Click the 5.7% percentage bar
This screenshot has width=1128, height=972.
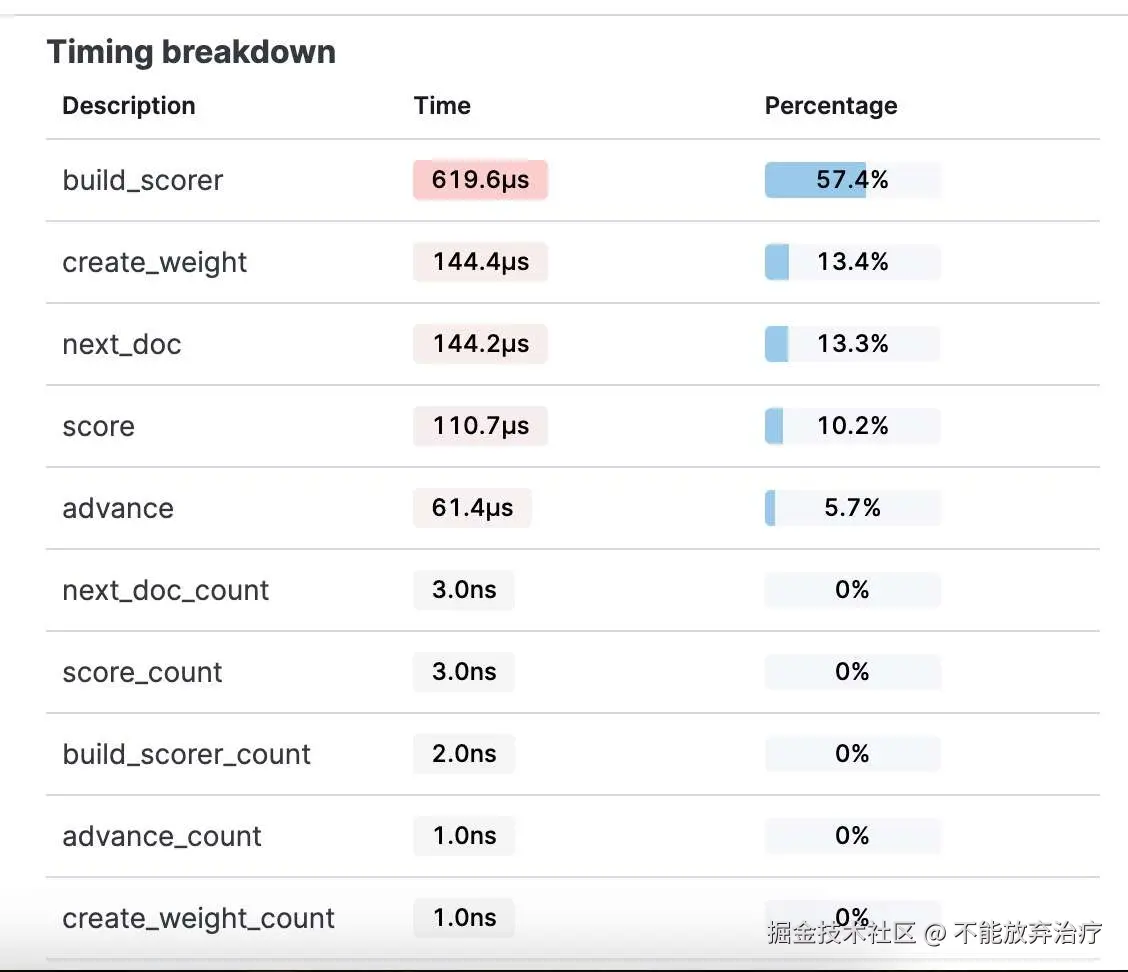click(852, 508)
